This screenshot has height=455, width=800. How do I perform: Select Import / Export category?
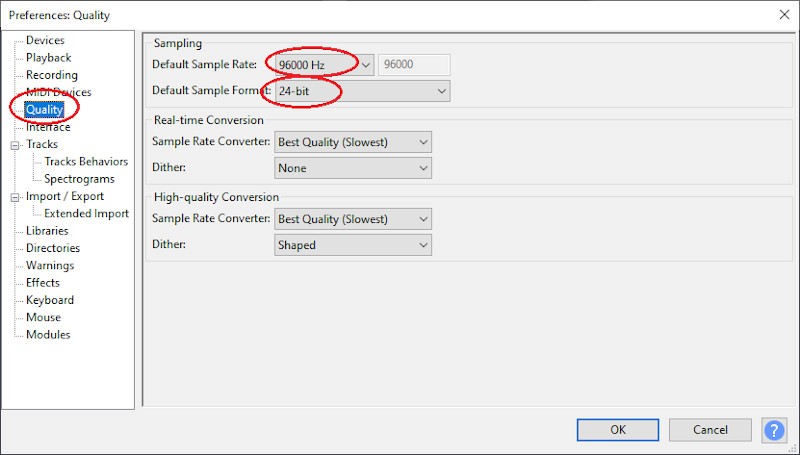65,196
